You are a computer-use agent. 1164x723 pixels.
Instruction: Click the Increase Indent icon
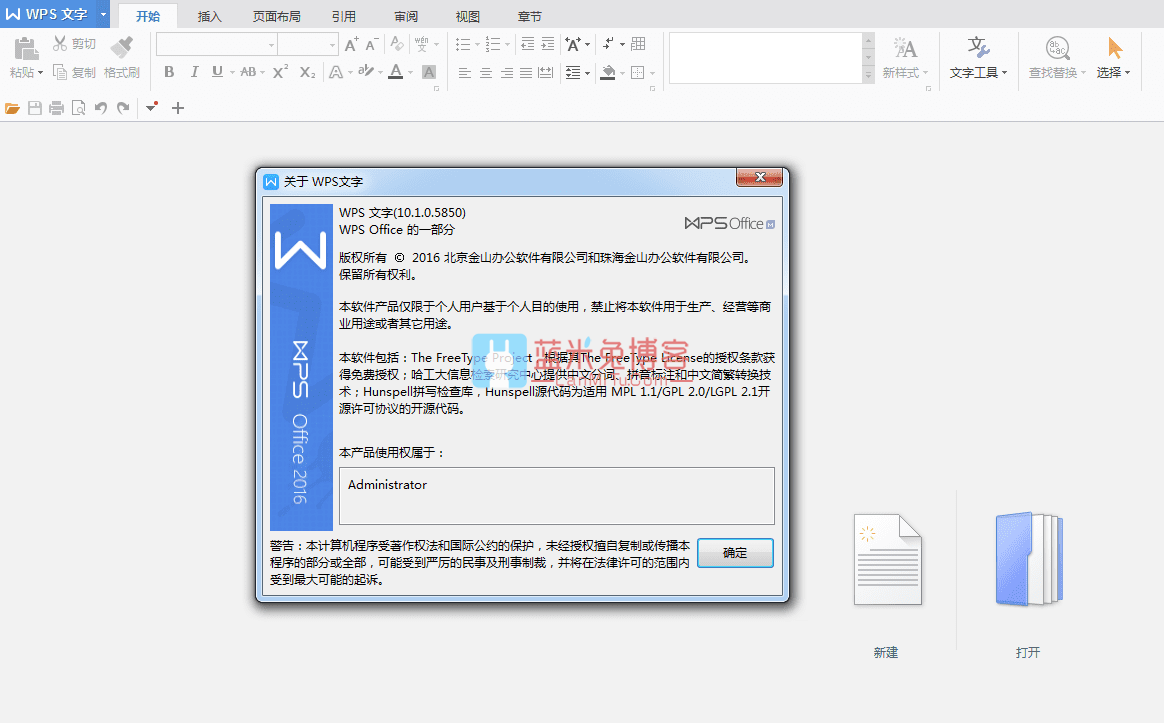coord(548,45)
